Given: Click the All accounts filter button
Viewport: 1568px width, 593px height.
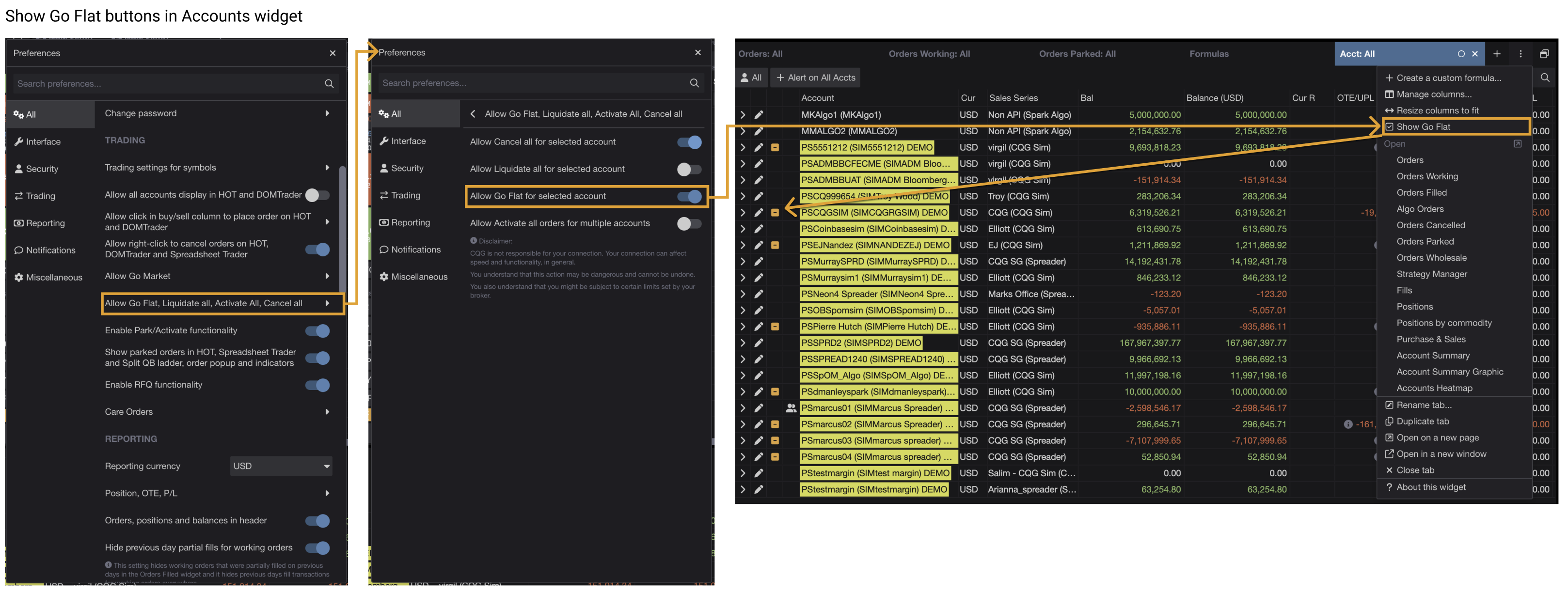Looking at the screenshot, I should (751, 78).
